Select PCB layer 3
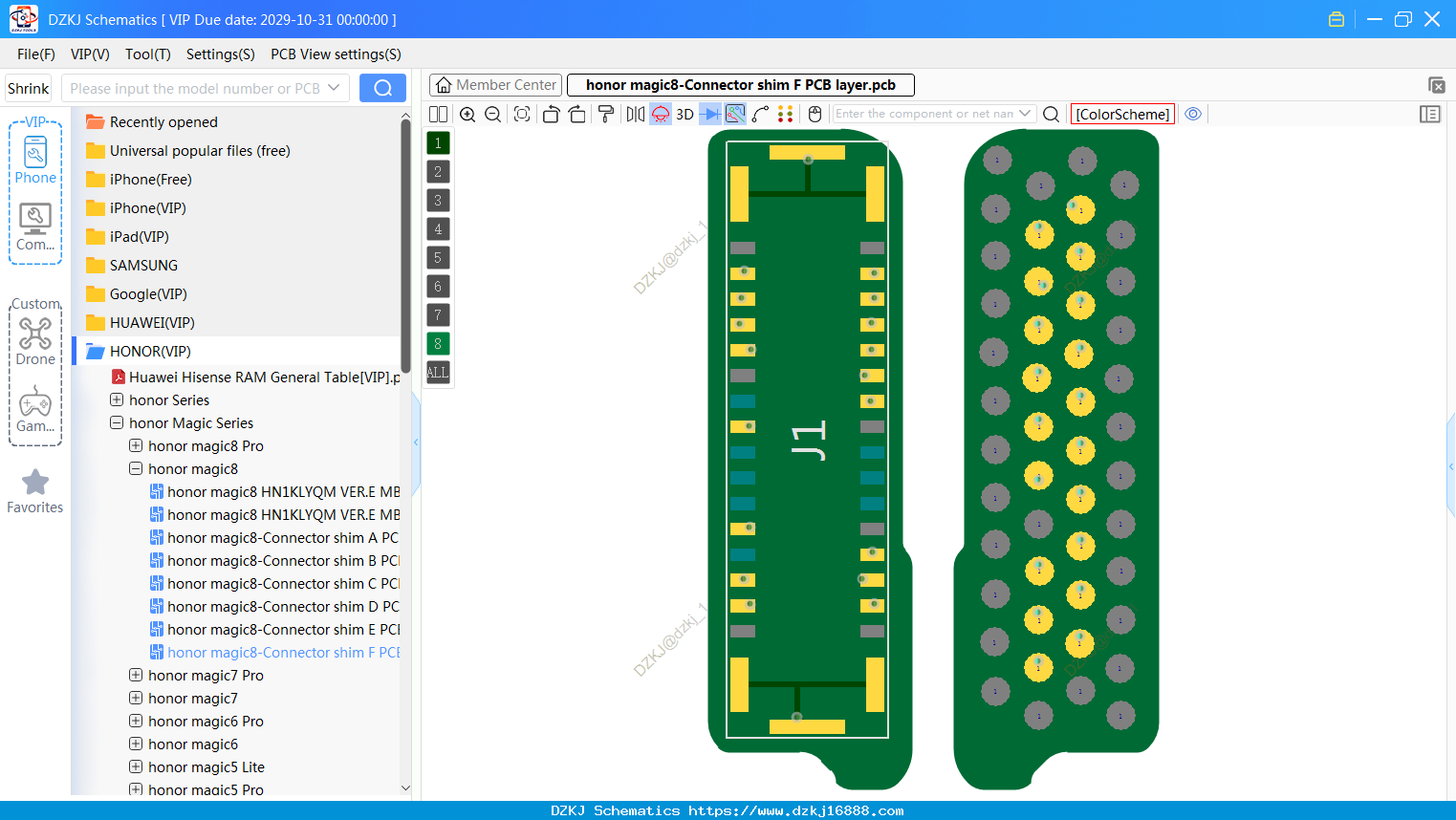 pyautogui.click(x=438, y=200)
